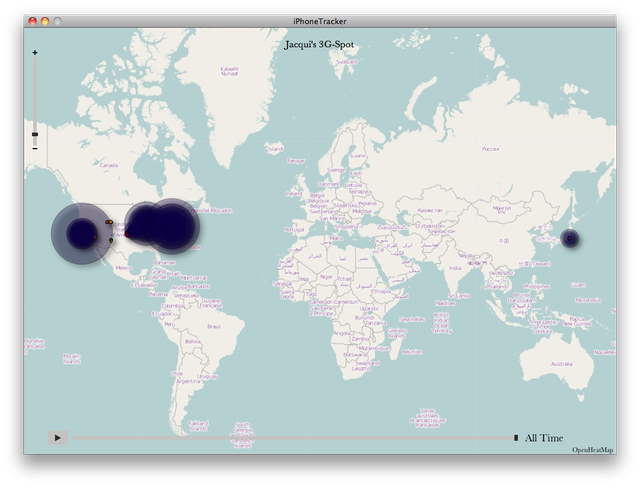This screenshot has width=640, height=487.
Task: Click the plus zoom-in icon
Action: pos(35,53)
